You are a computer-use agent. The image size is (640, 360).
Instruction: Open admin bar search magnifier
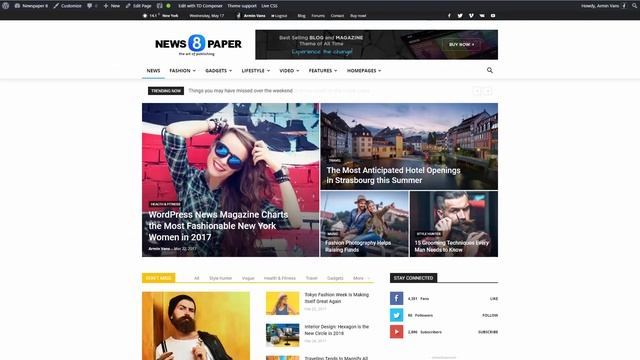(635, 6)
